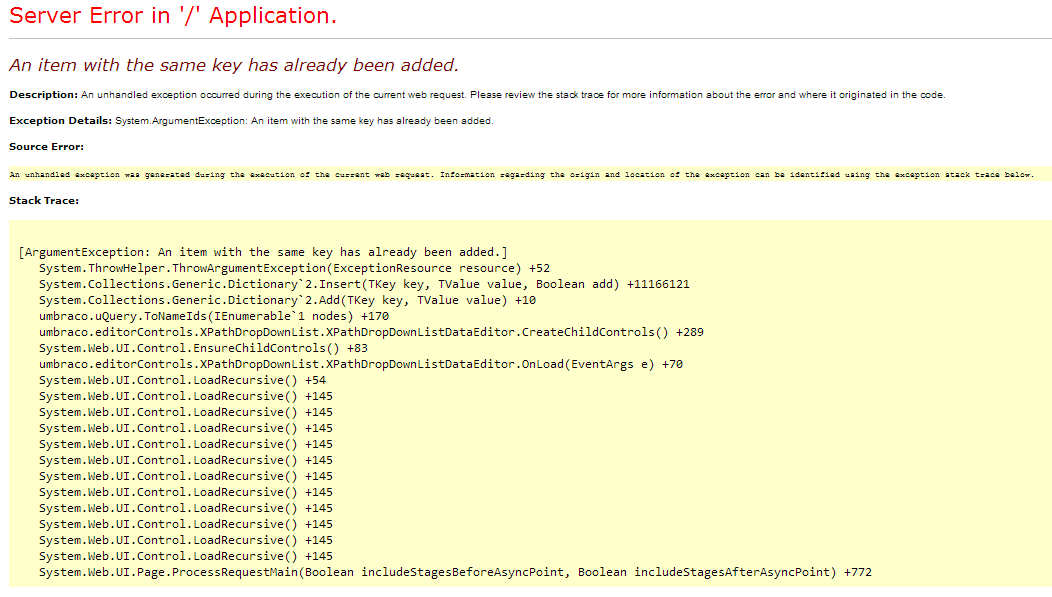Click the bracketed ArgumentException line in stack trace
The width and height of the screenshot is (1052, 597).
coord(263,252)
